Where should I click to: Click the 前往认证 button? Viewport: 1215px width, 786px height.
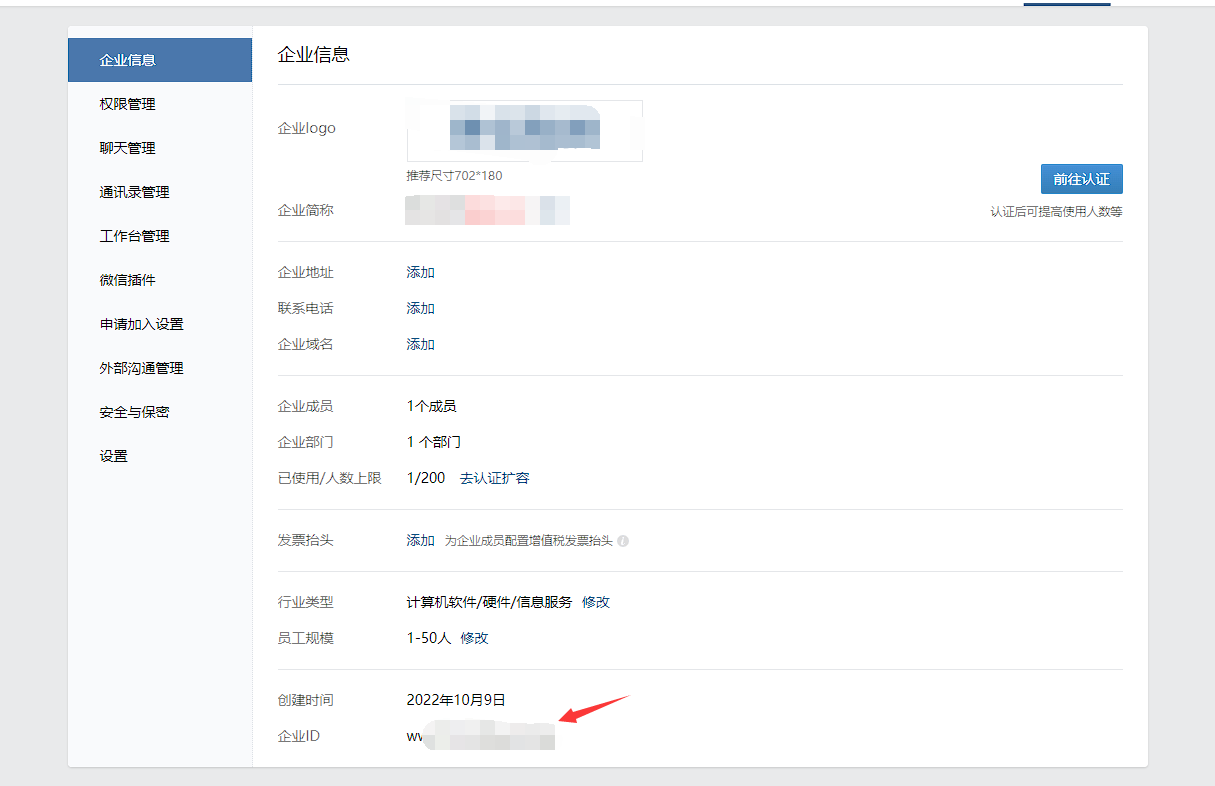[x=1081, y=179]
